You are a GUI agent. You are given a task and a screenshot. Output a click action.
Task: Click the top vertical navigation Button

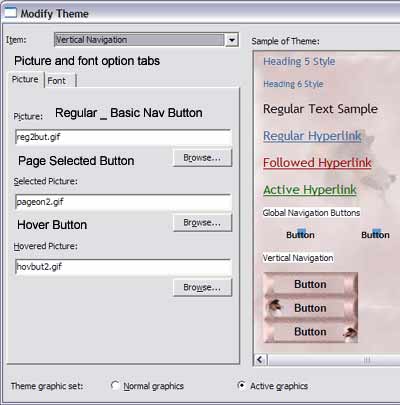tap(310, 284)
